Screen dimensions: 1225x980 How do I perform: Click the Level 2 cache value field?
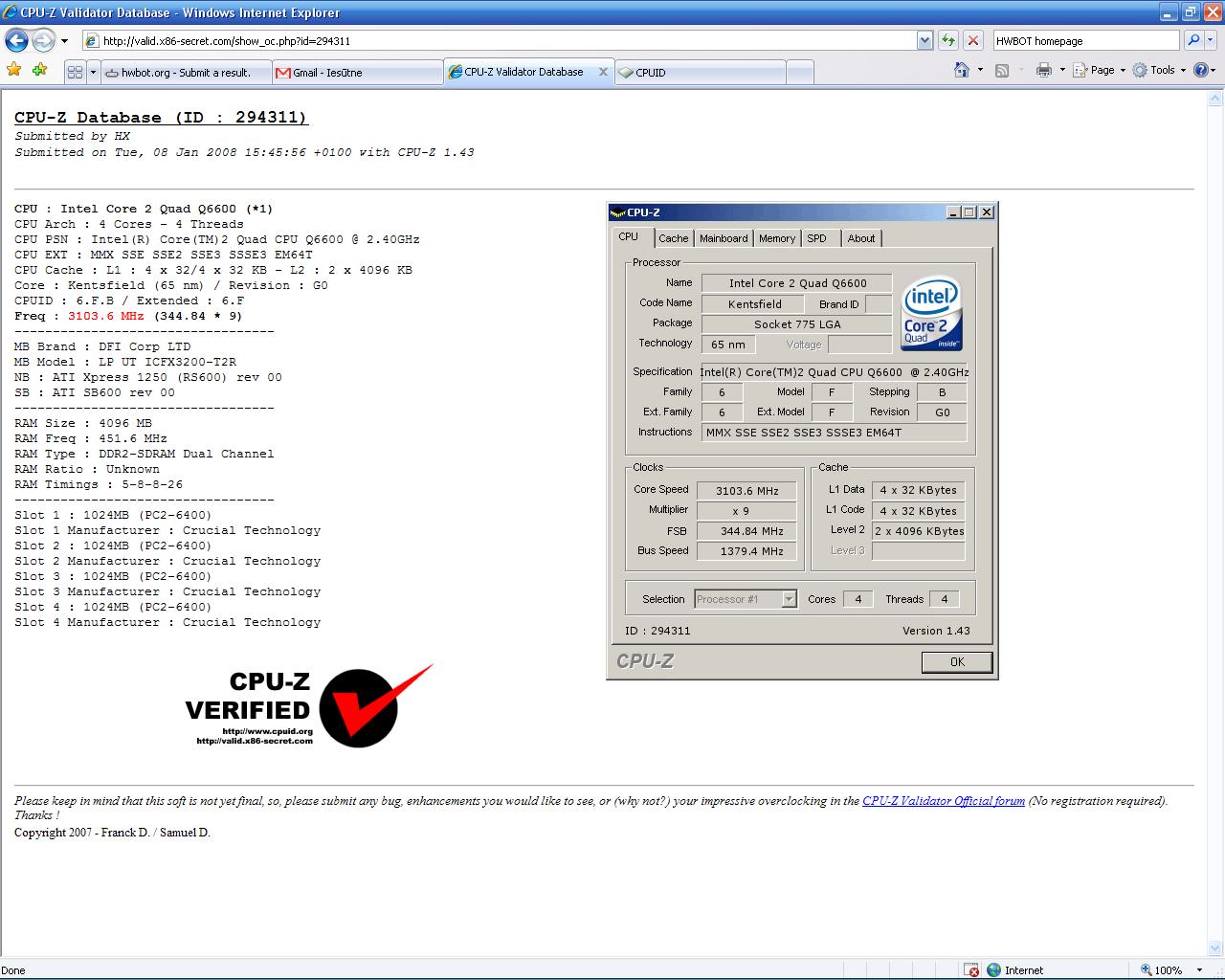(x=919, y=530)
